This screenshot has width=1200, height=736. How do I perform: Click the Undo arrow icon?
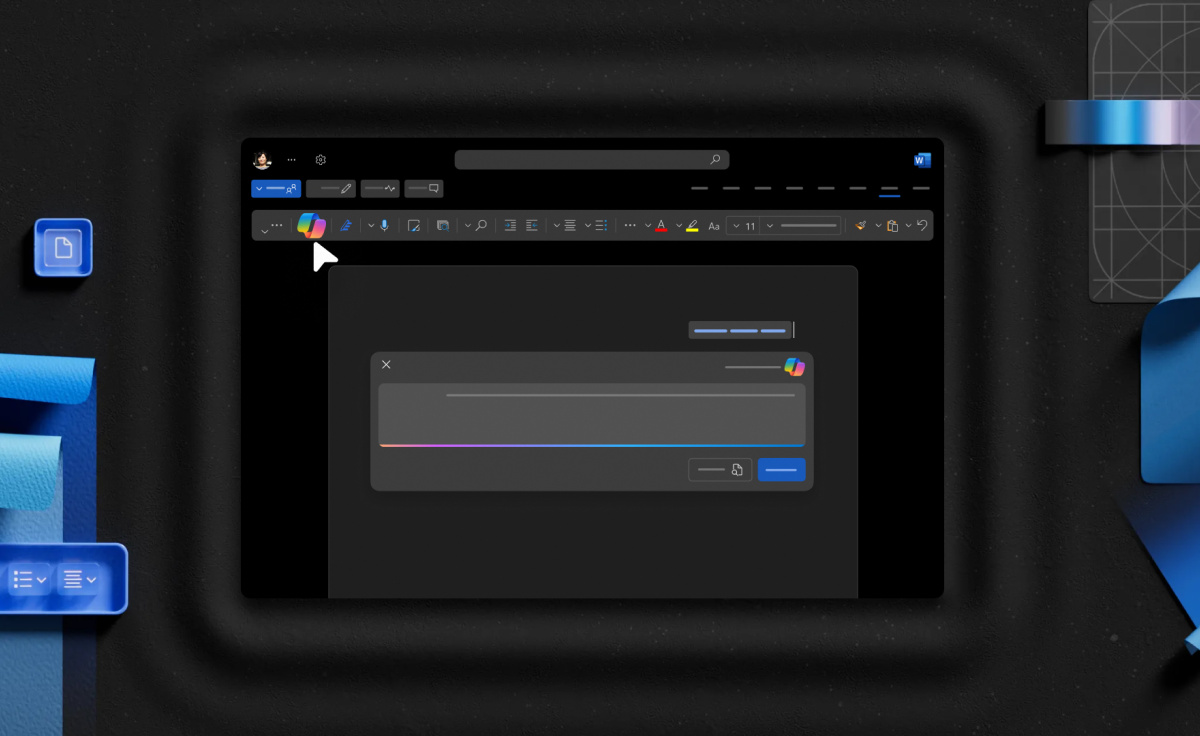pos(922,226)
